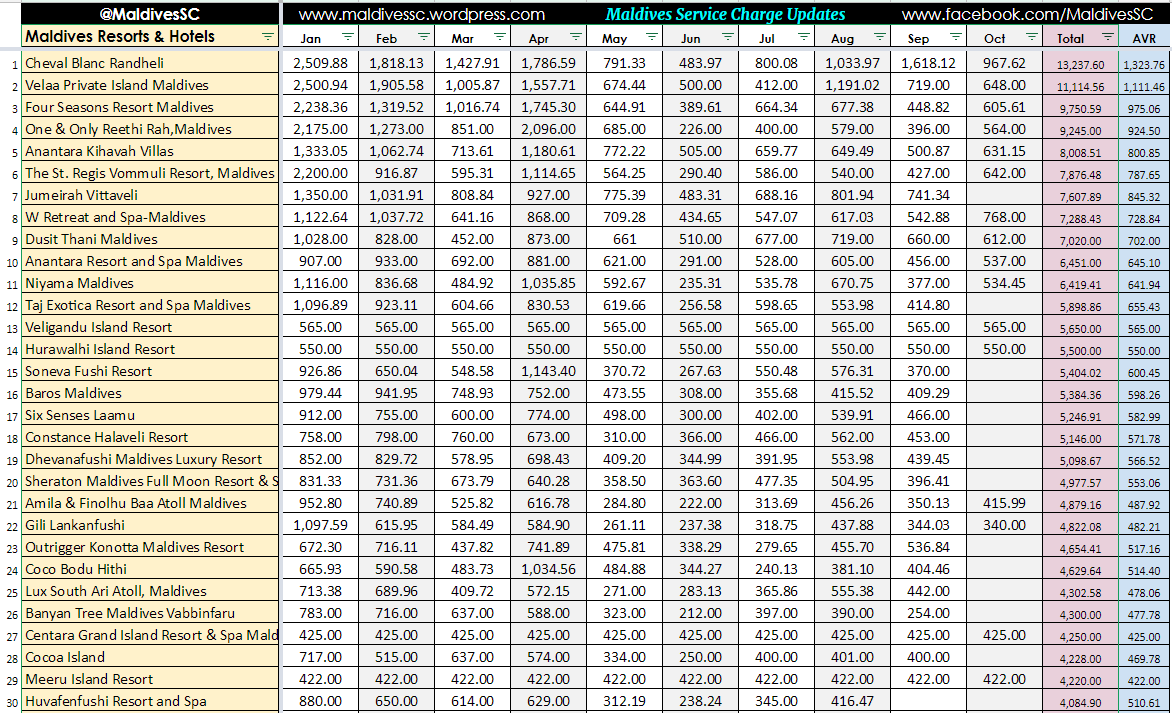Select Cheval Blanc Jan value 2,509.88
This screenshot has height=713, width=1172.
coord(320,63)
